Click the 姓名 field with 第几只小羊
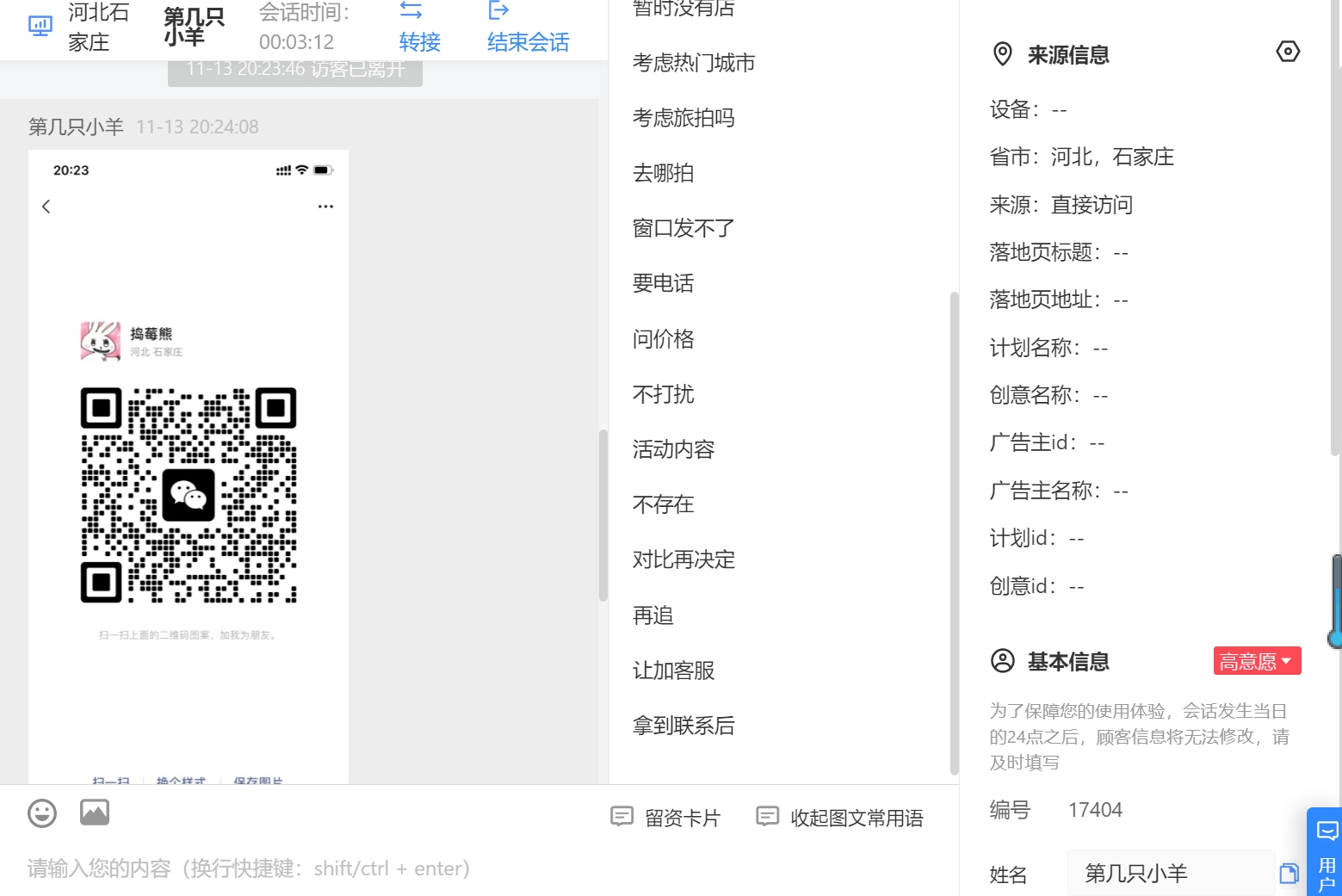 click(1171, 874)
